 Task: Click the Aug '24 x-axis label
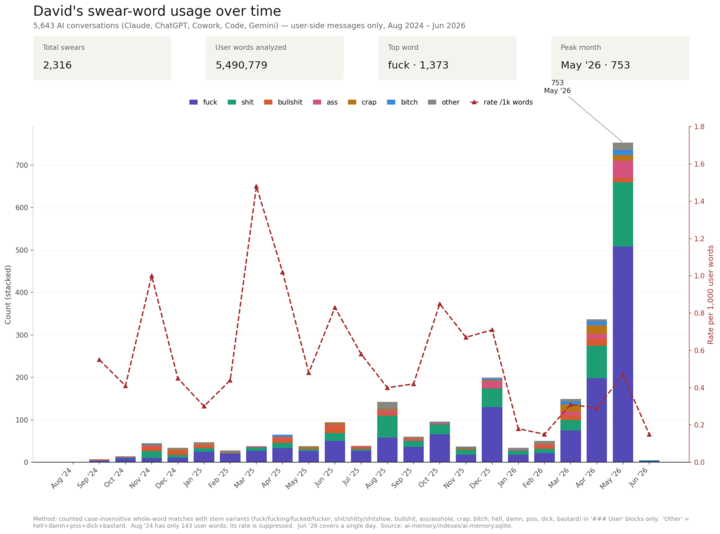pyautogui.click(x=62, y=478)
